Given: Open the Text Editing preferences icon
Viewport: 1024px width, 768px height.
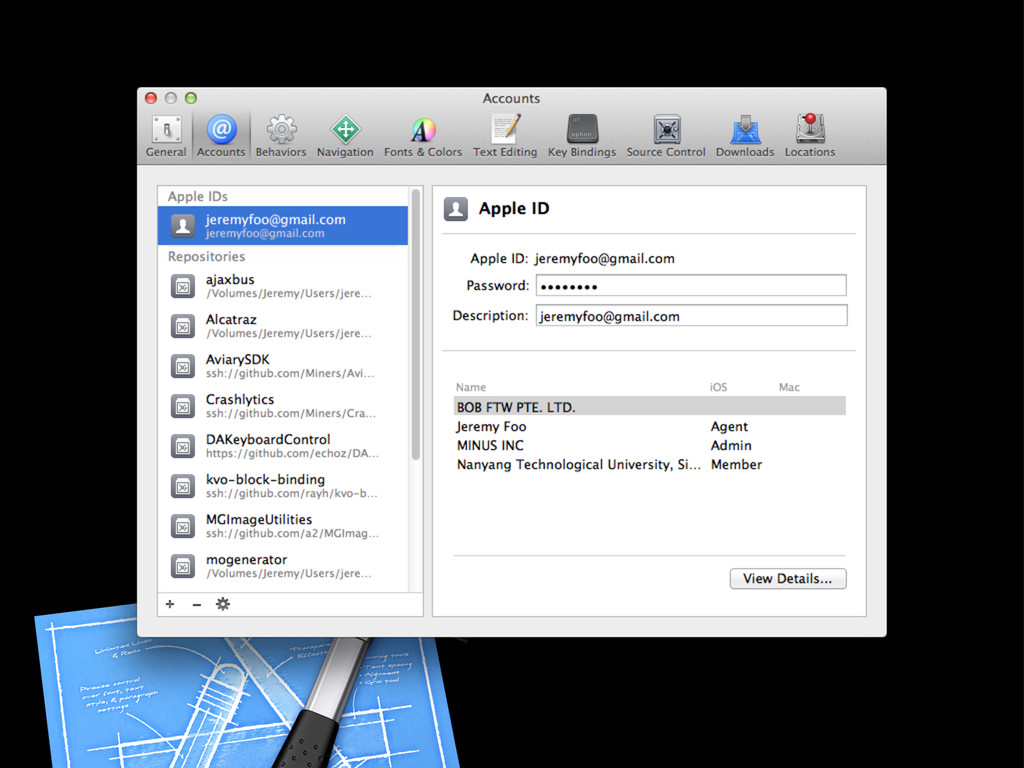Looking at the screenshot, I should tap(505, 136).
